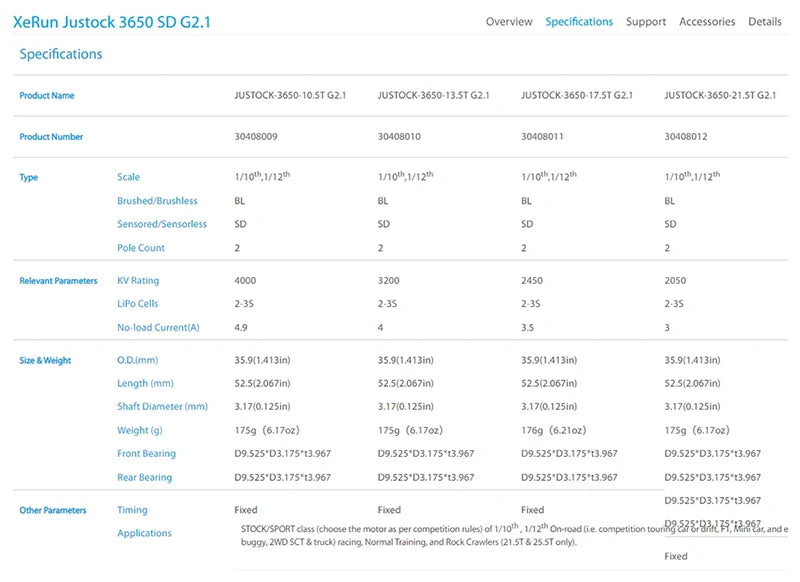Select KV rating value 3200
The height and width of the screenshot is (582, 800).
click(x=389, y=281)
